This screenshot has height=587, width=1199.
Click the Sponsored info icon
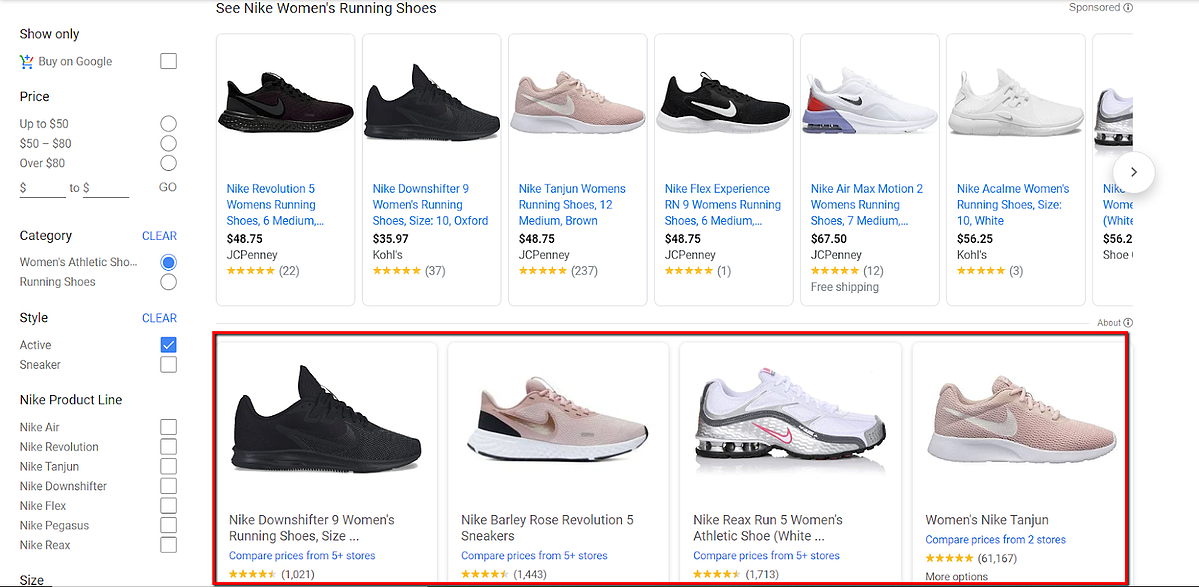pyautogui.click(x=1128, y=7)
